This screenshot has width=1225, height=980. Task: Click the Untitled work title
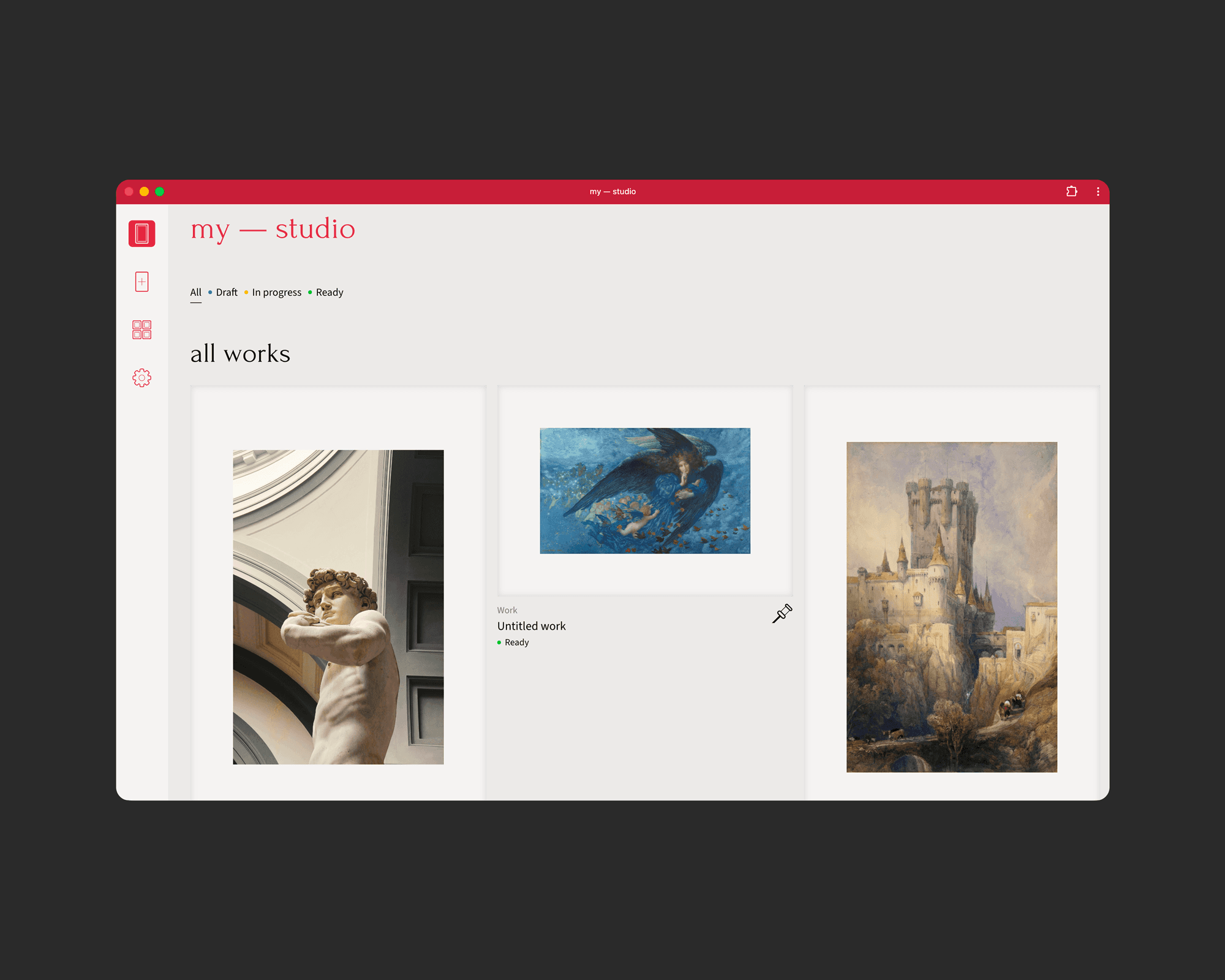click(531, 626)
